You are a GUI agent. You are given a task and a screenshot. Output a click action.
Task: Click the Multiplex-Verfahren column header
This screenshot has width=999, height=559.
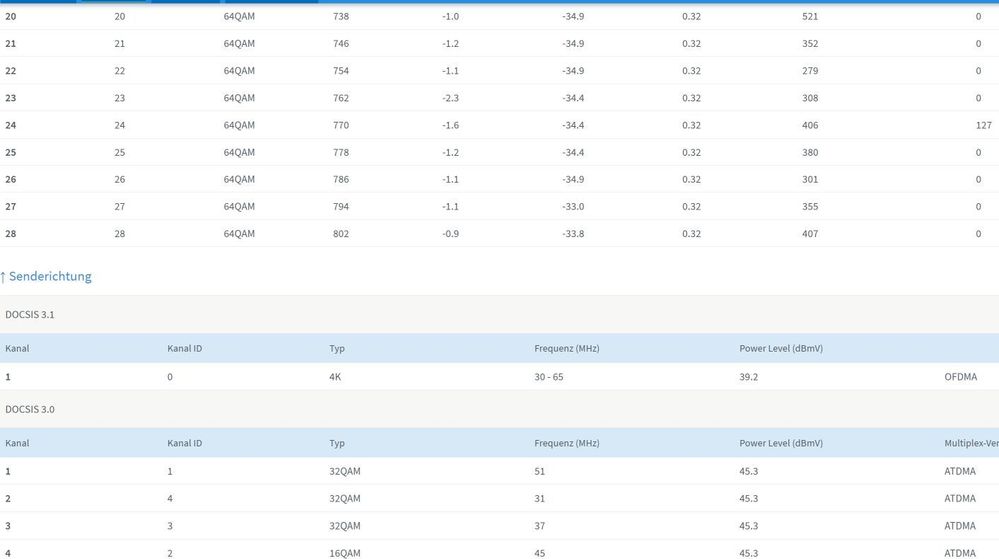coord(971,443)
